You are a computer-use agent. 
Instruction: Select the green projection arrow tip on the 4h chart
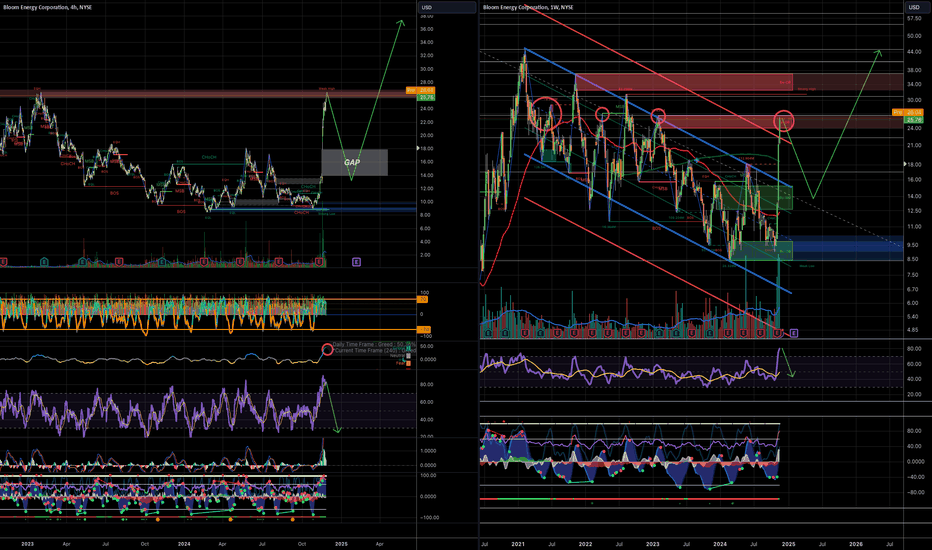click(x=401, y=23)
